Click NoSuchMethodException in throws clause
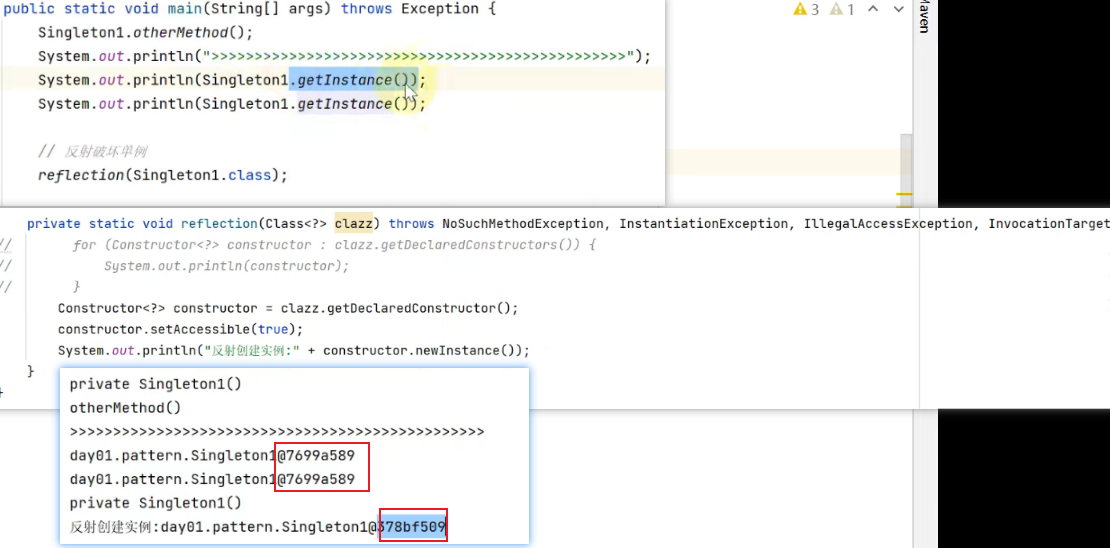Screen dimensions: 1110x548 [523, 224]
